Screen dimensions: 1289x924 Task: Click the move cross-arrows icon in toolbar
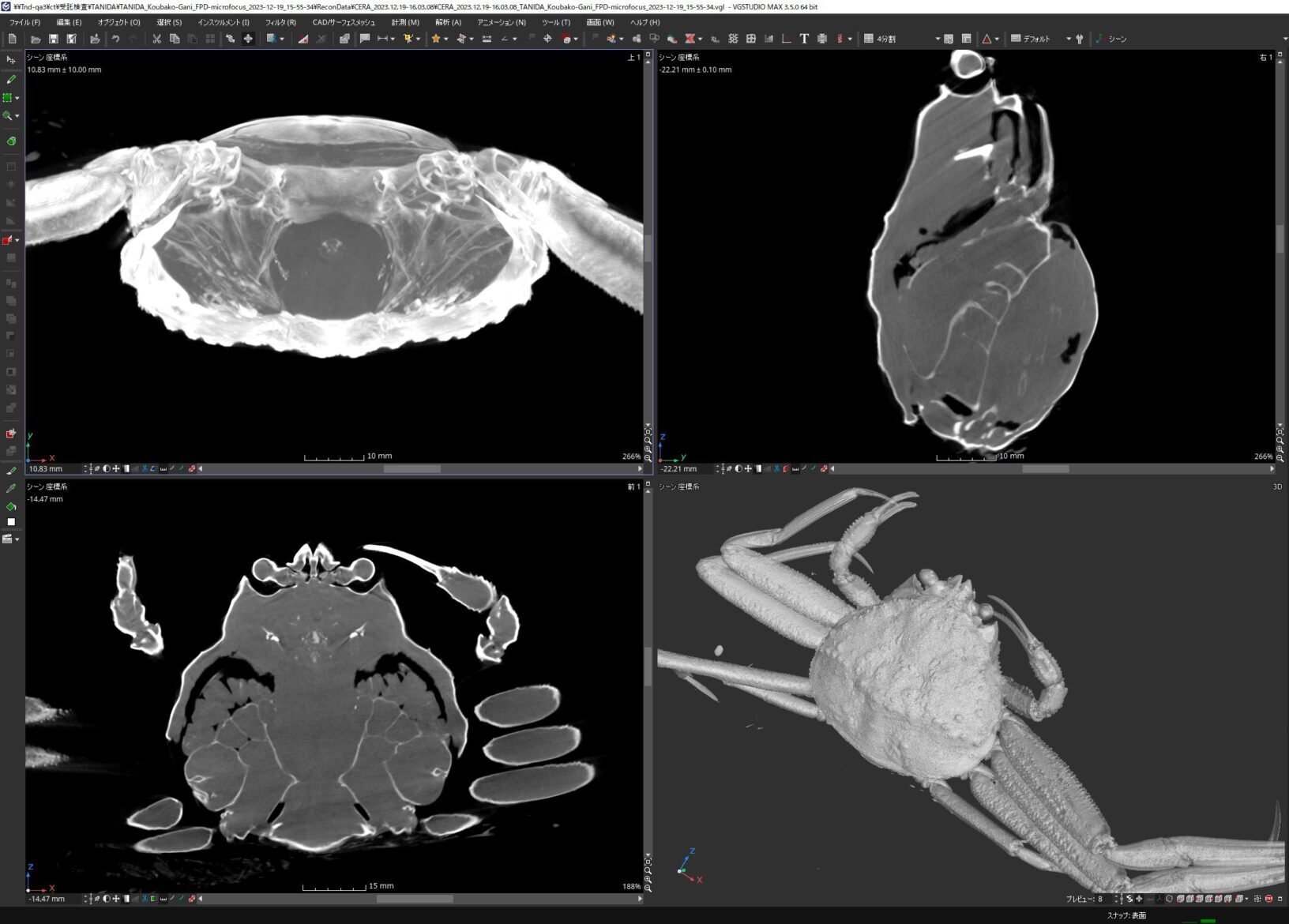pos(248,39)
